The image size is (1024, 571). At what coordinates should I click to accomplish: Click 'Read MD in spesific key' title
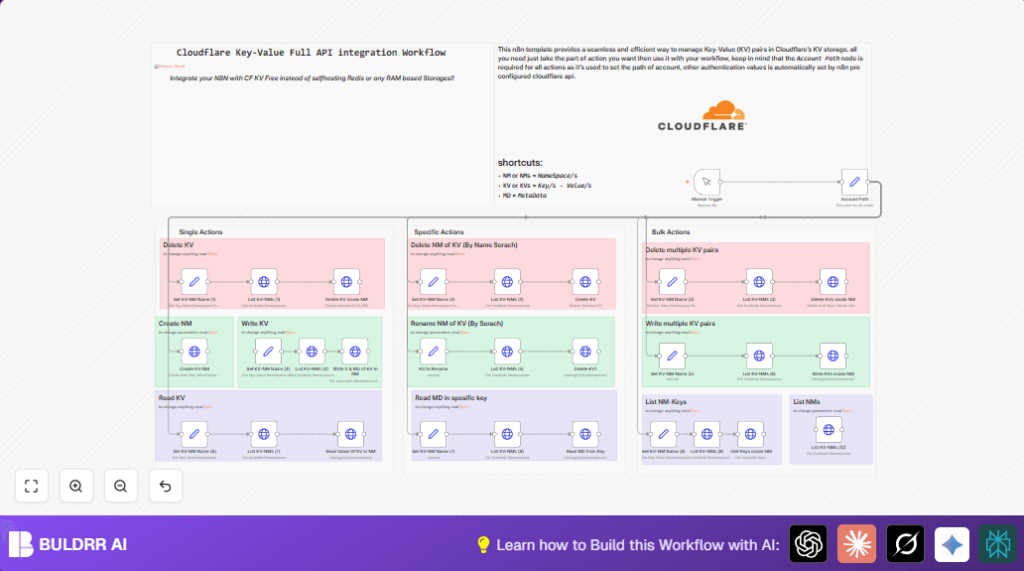click(451, 398)
